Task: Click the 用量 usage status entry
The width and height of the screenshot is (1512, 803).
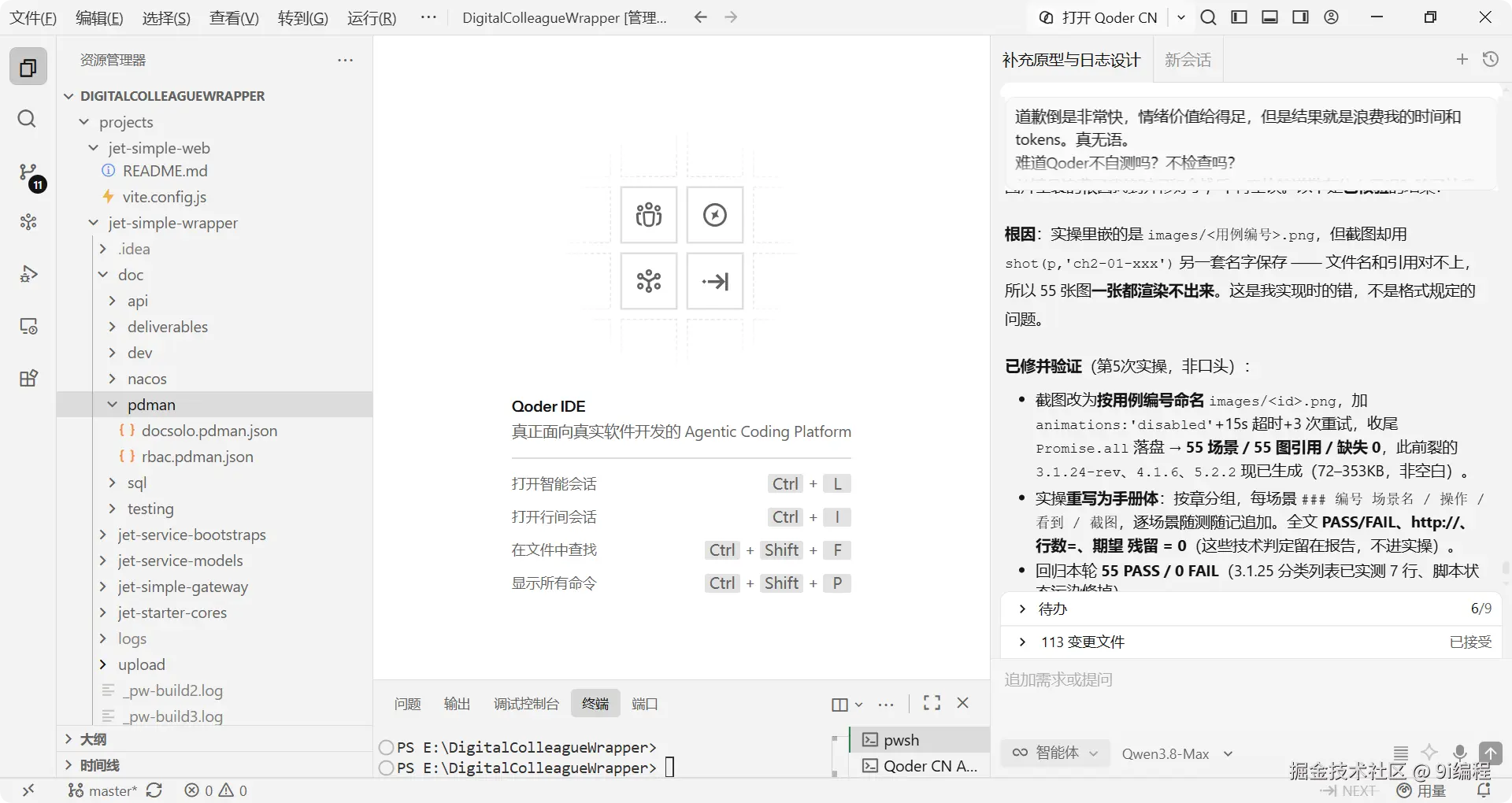Action: (1422, 790)
